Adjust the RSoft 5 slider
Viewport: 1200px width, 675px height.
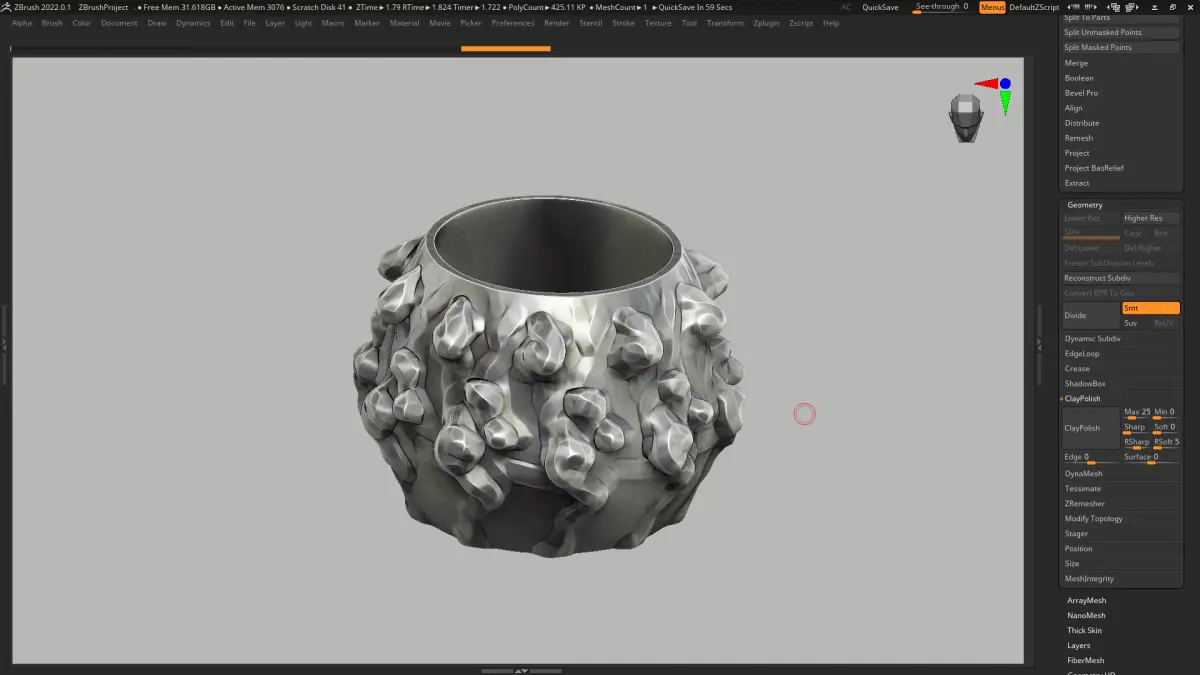(x=1166, y=442)
